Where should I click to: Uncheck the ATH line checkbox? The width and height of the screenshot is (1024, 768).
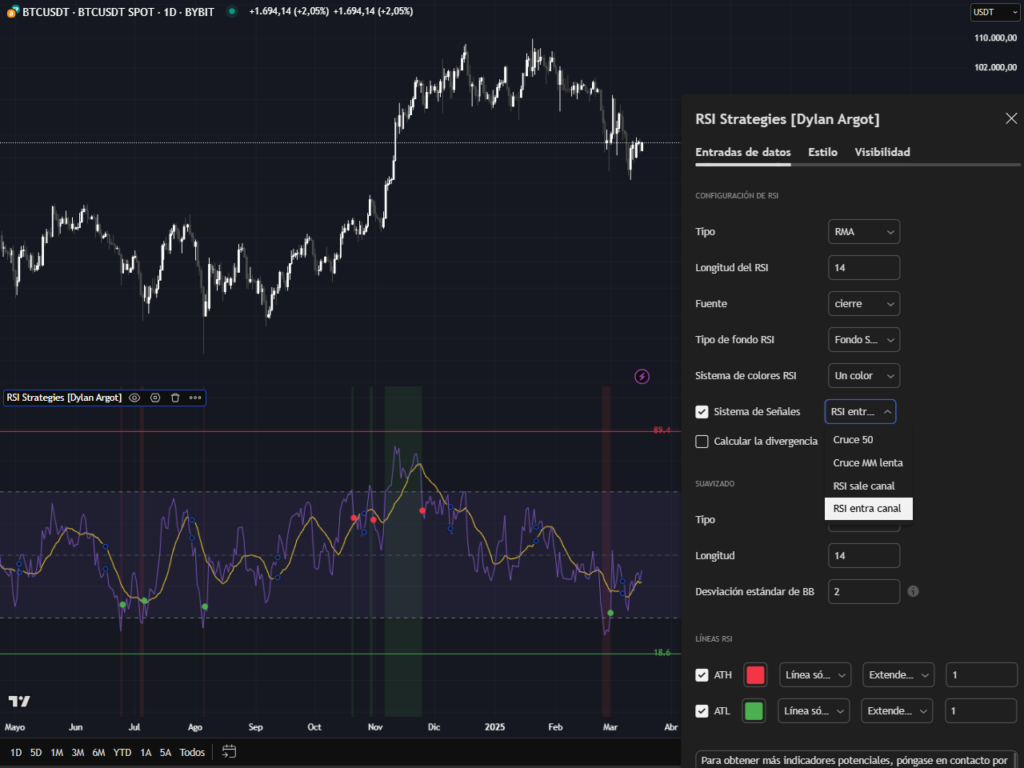(x=702, y=675)
